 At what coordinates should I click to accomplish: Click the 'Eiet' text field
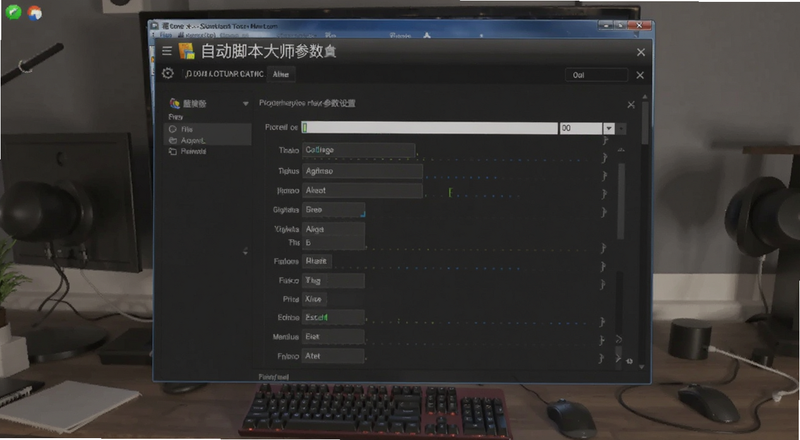333,337
